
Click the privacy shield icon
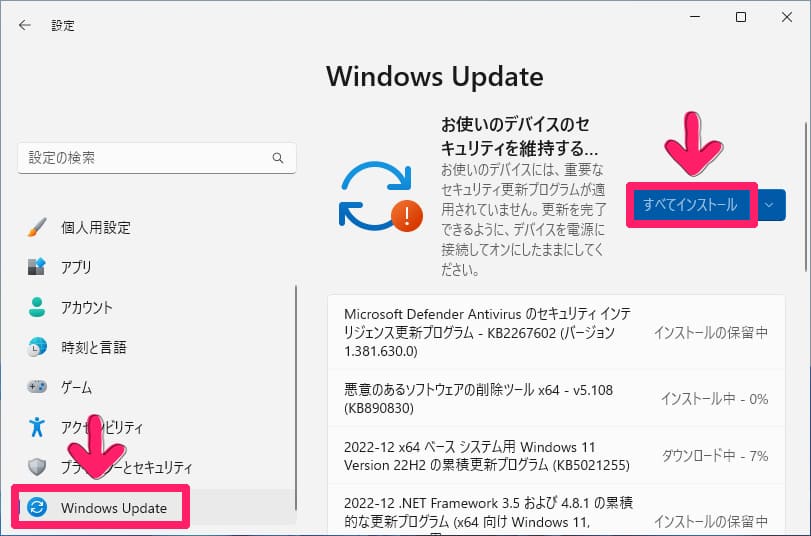[37, 467]
